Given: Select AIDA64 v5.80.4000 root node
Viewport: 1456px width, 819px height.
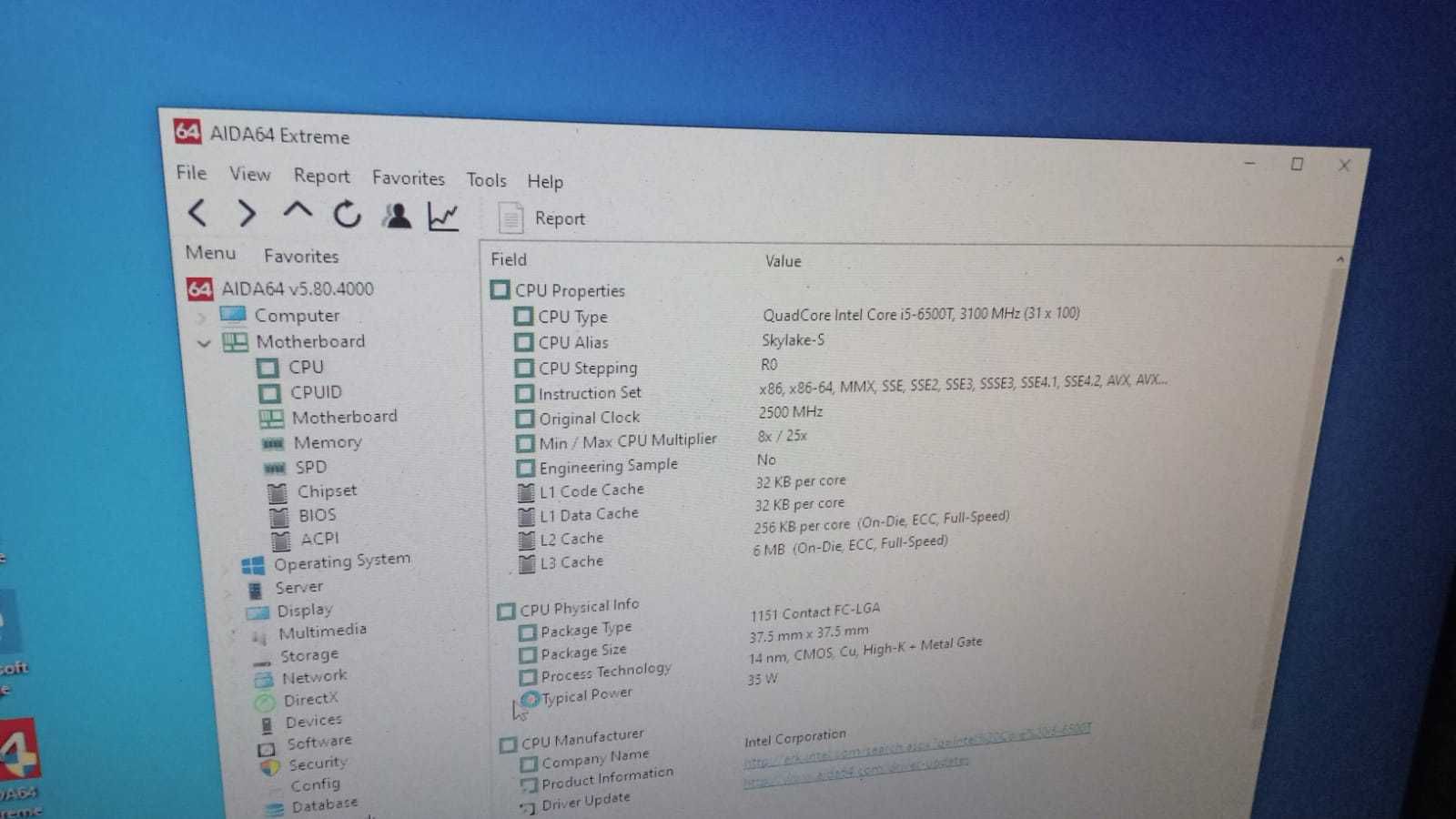Looking at the screenshot, I should coord(298,288).
